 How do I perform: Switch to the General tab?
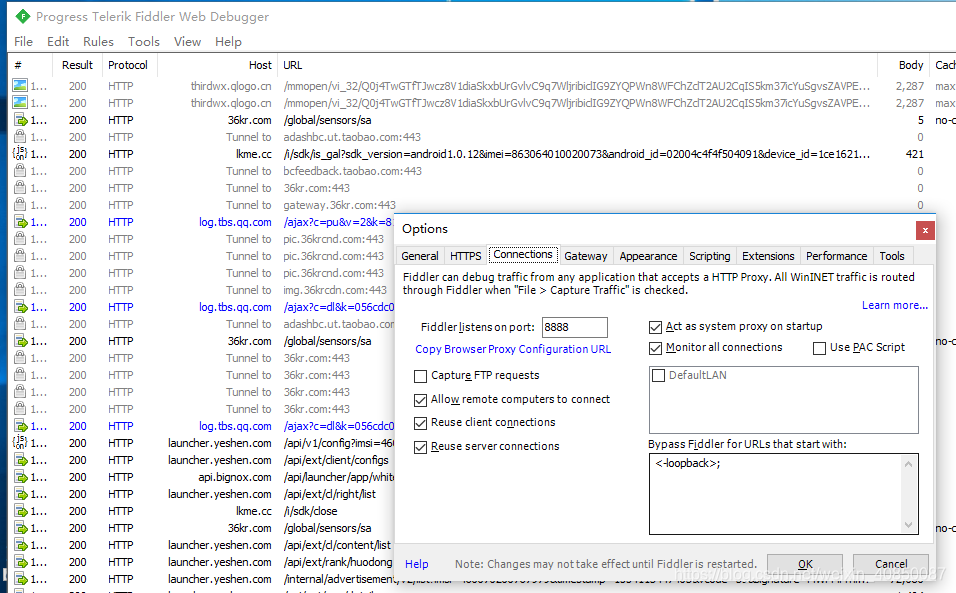[419, 256]
